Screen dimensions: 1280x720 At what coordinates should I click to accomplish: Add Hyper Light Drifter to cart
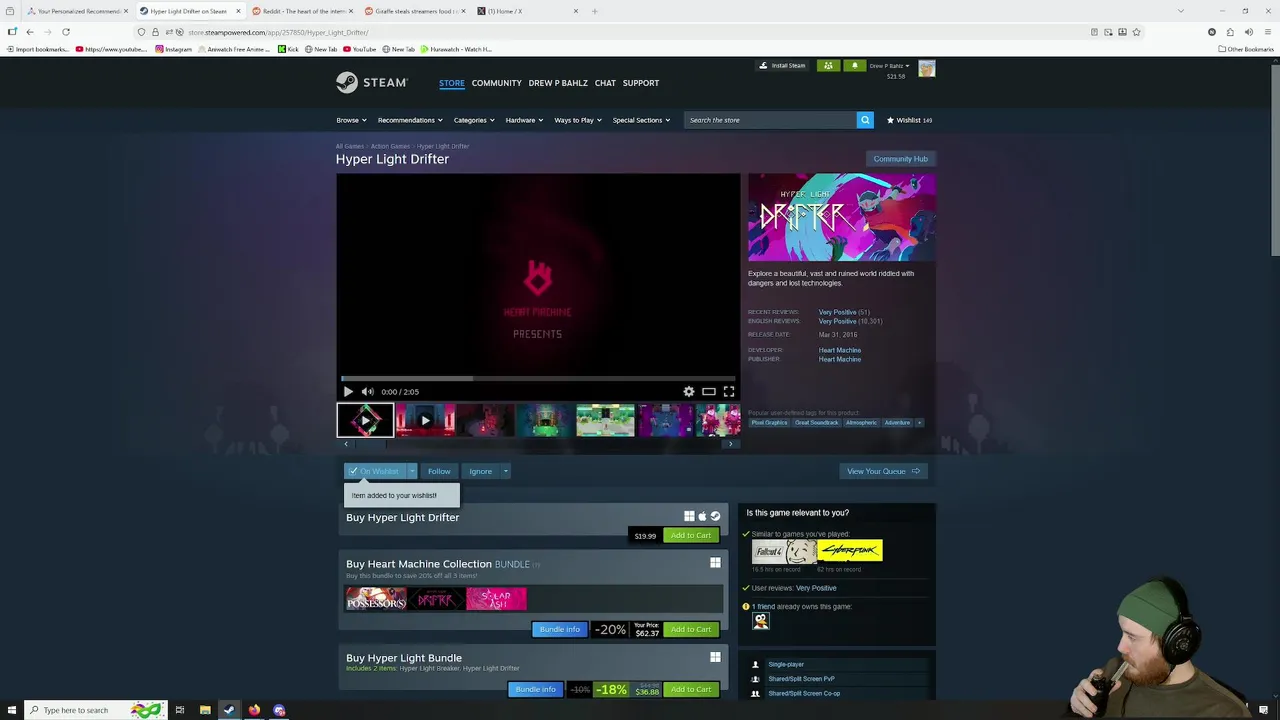(691, 535)
